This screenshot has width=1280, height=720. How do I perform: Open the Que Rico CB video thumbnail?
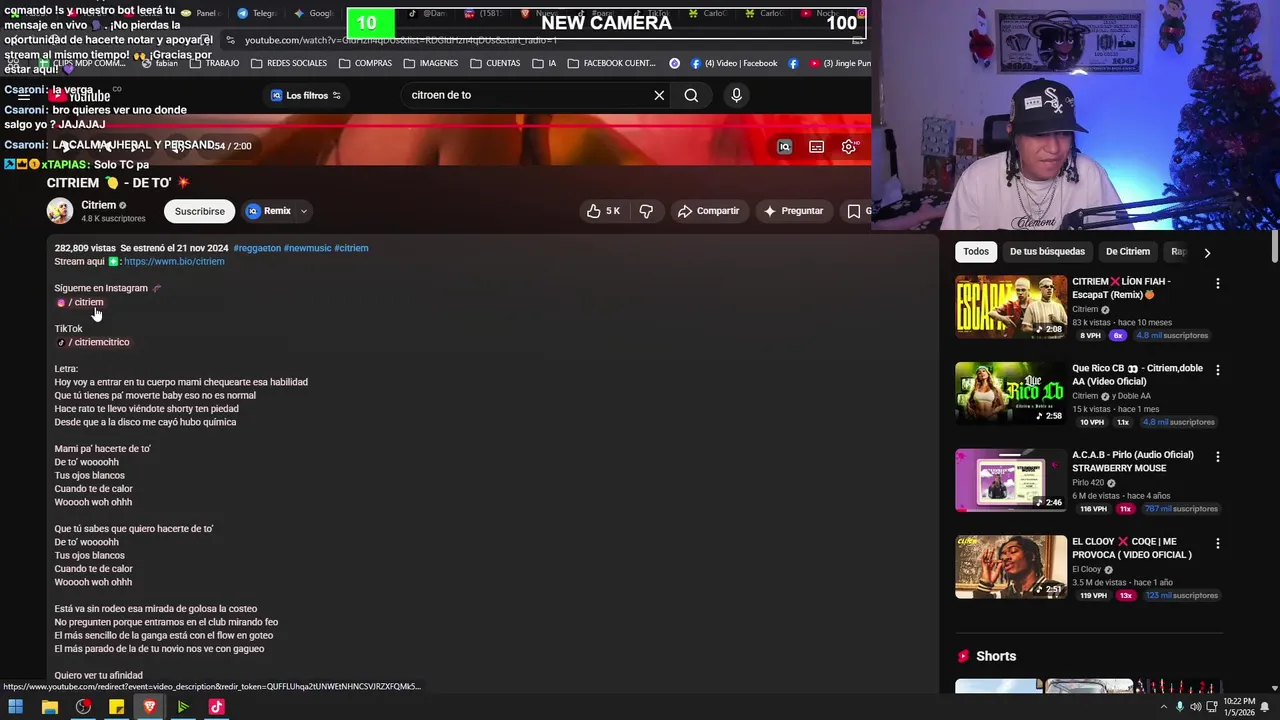(x=1011, y=394)
